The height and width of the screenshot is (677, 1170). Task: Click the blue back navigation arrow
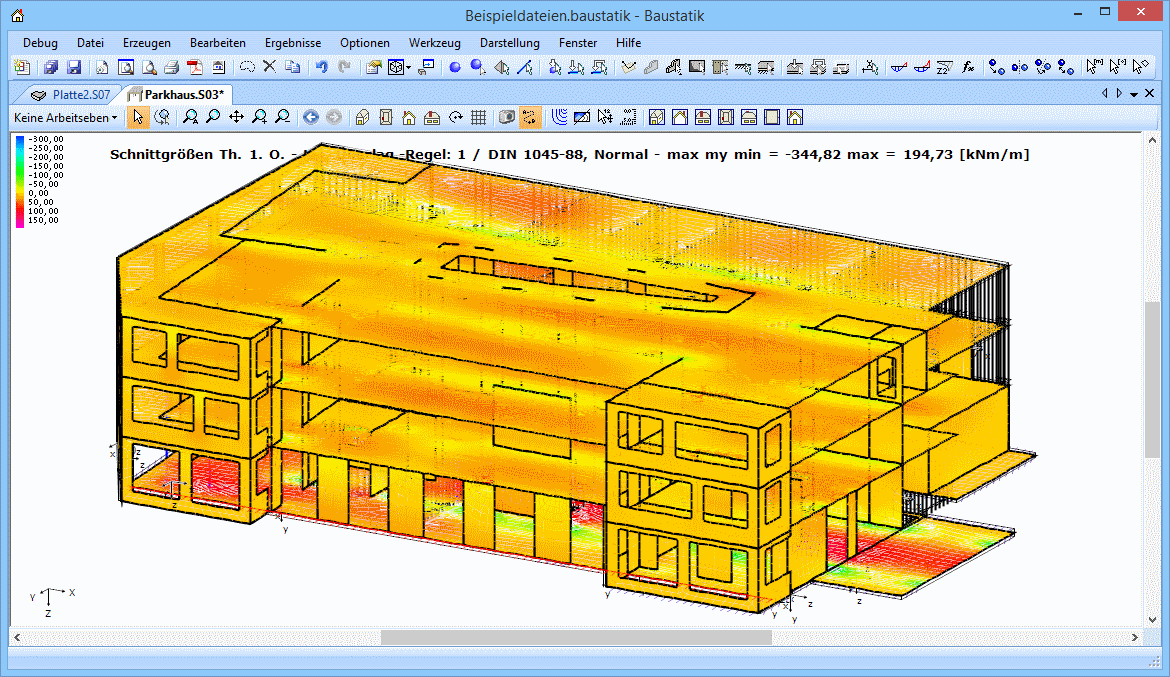coord(310,117)
